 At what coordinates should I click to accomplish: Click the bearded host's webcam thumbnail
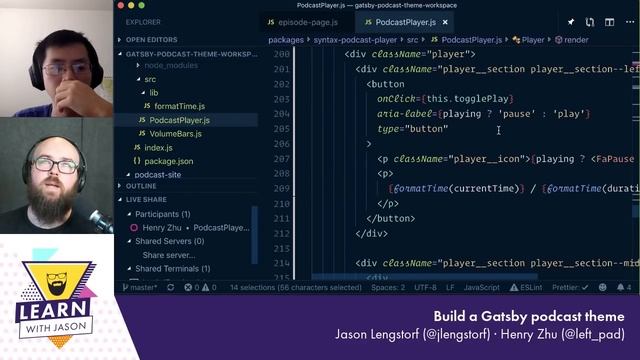click(56, 176)
